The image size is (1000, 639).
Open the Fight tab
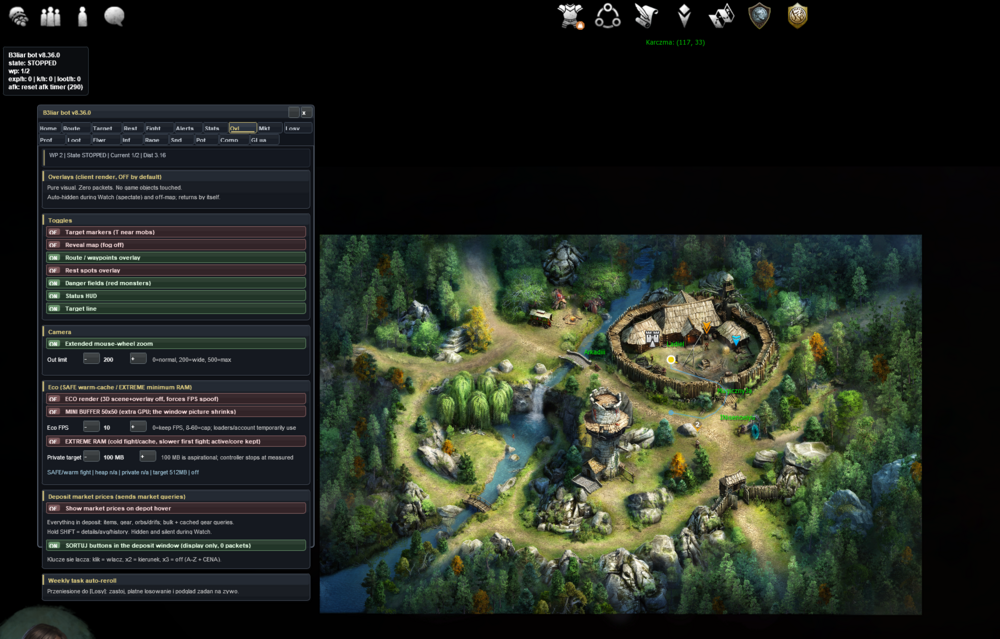pyautogui.click(x=159, y=128)
